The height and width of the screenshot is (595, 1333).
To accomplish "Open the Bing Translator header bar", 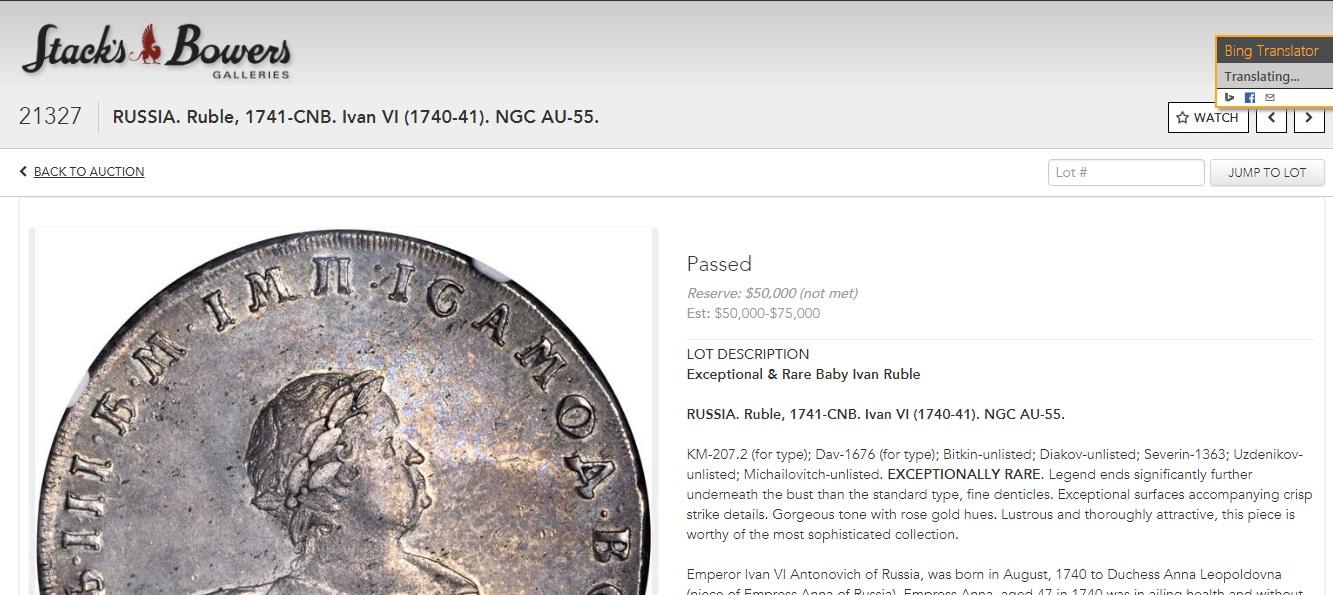I will [1274, 51].
